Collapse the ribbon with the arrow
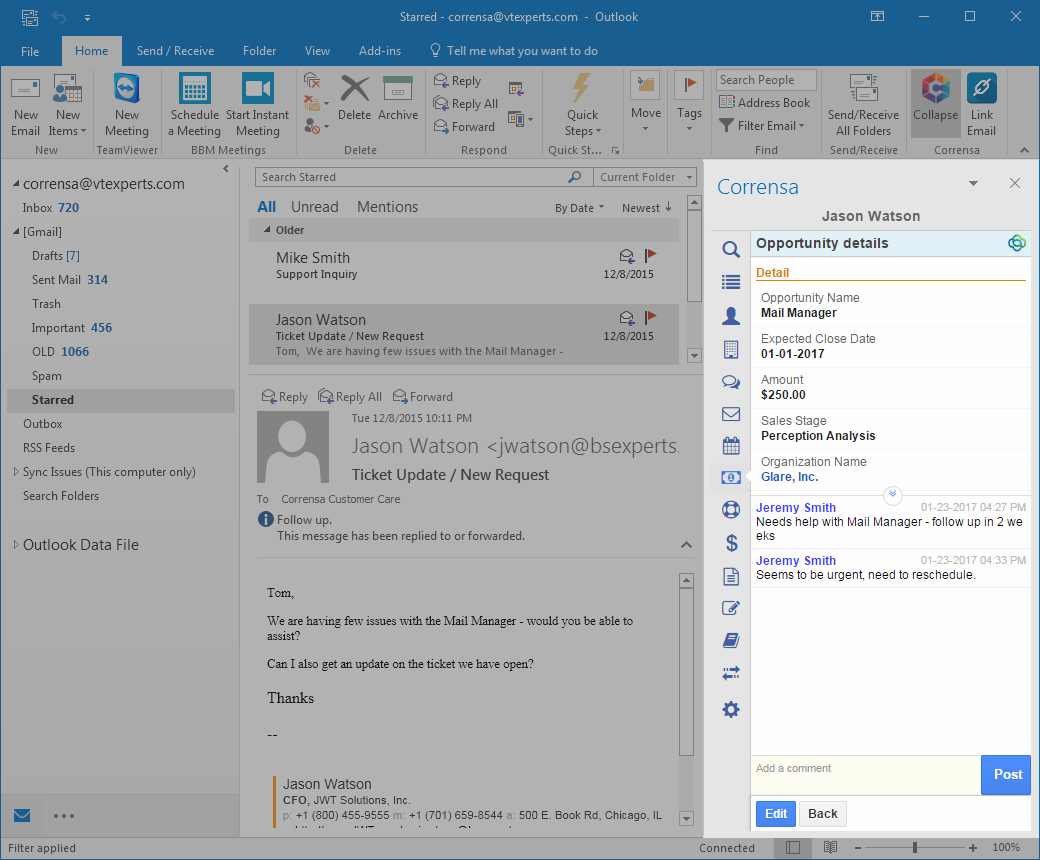The image size is (1040, 860). click(1024, 151)
